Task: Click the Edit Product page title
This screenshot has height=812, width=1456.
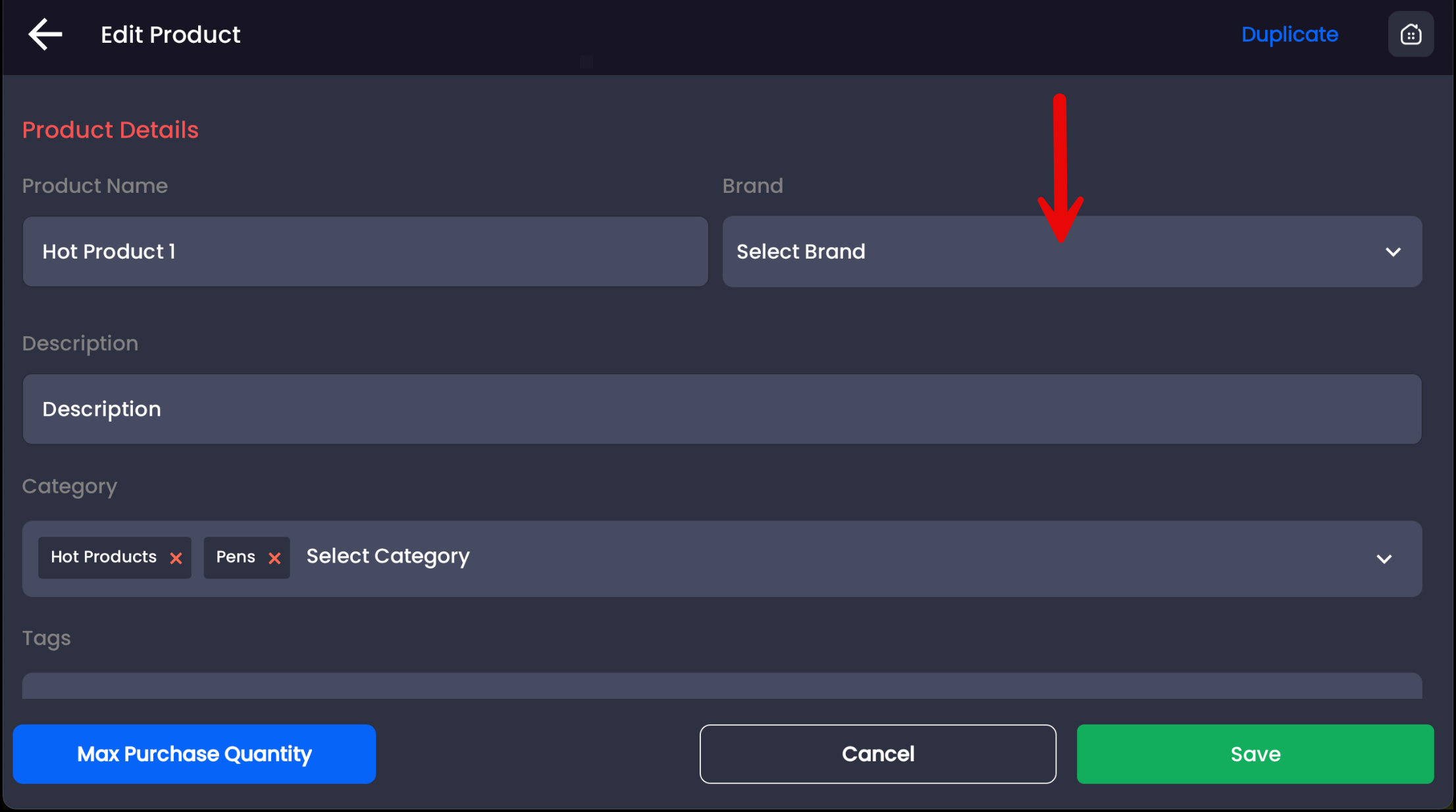Action: 170,34
